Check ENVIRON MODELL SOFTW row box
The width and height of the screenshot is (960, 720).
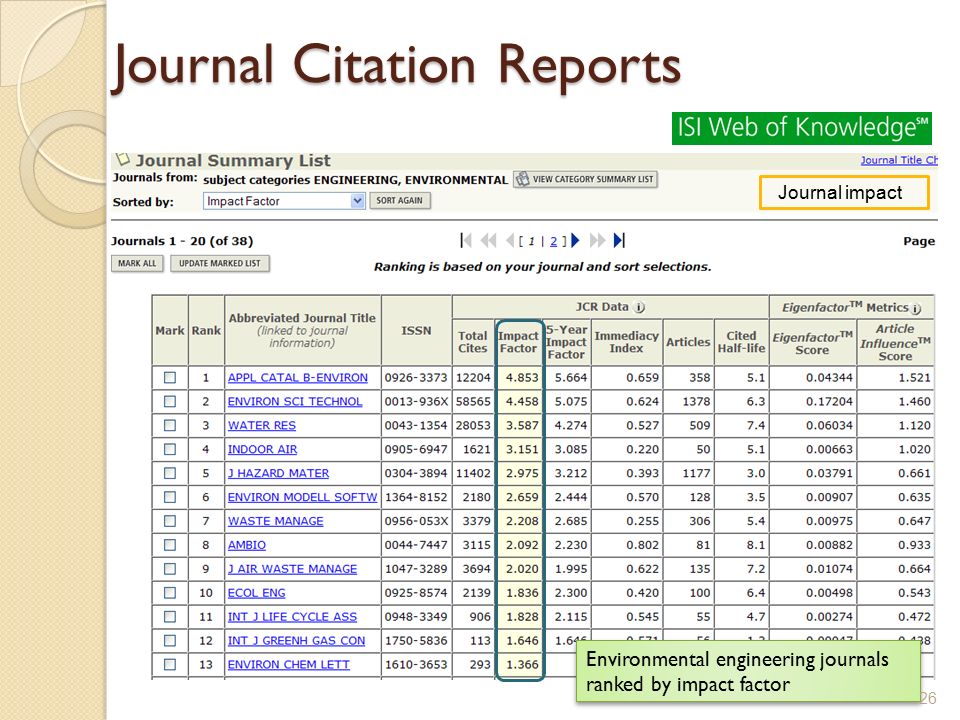[170, 497]
